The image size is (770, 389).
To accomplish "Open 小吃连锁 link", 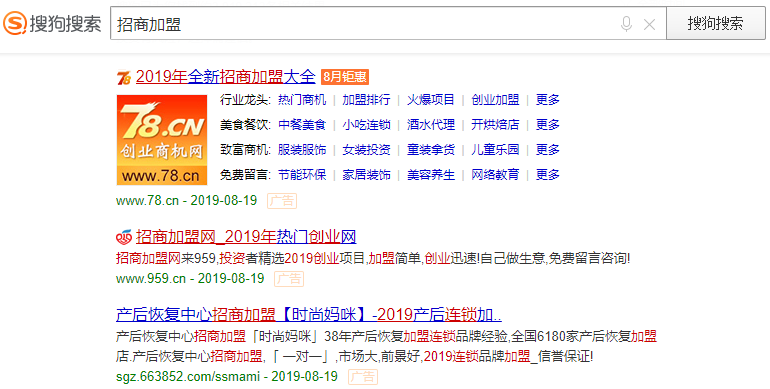I will coord(366,124).
